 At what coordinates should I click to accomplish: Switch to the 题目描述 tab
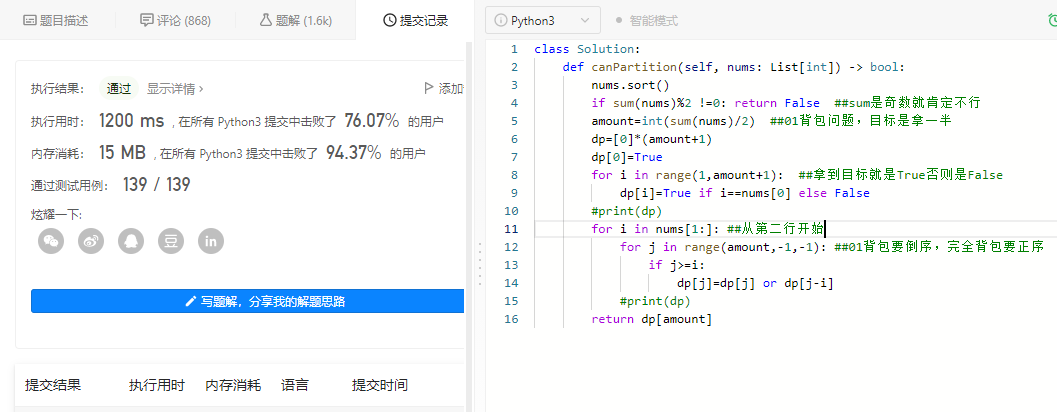click(55, 20)
